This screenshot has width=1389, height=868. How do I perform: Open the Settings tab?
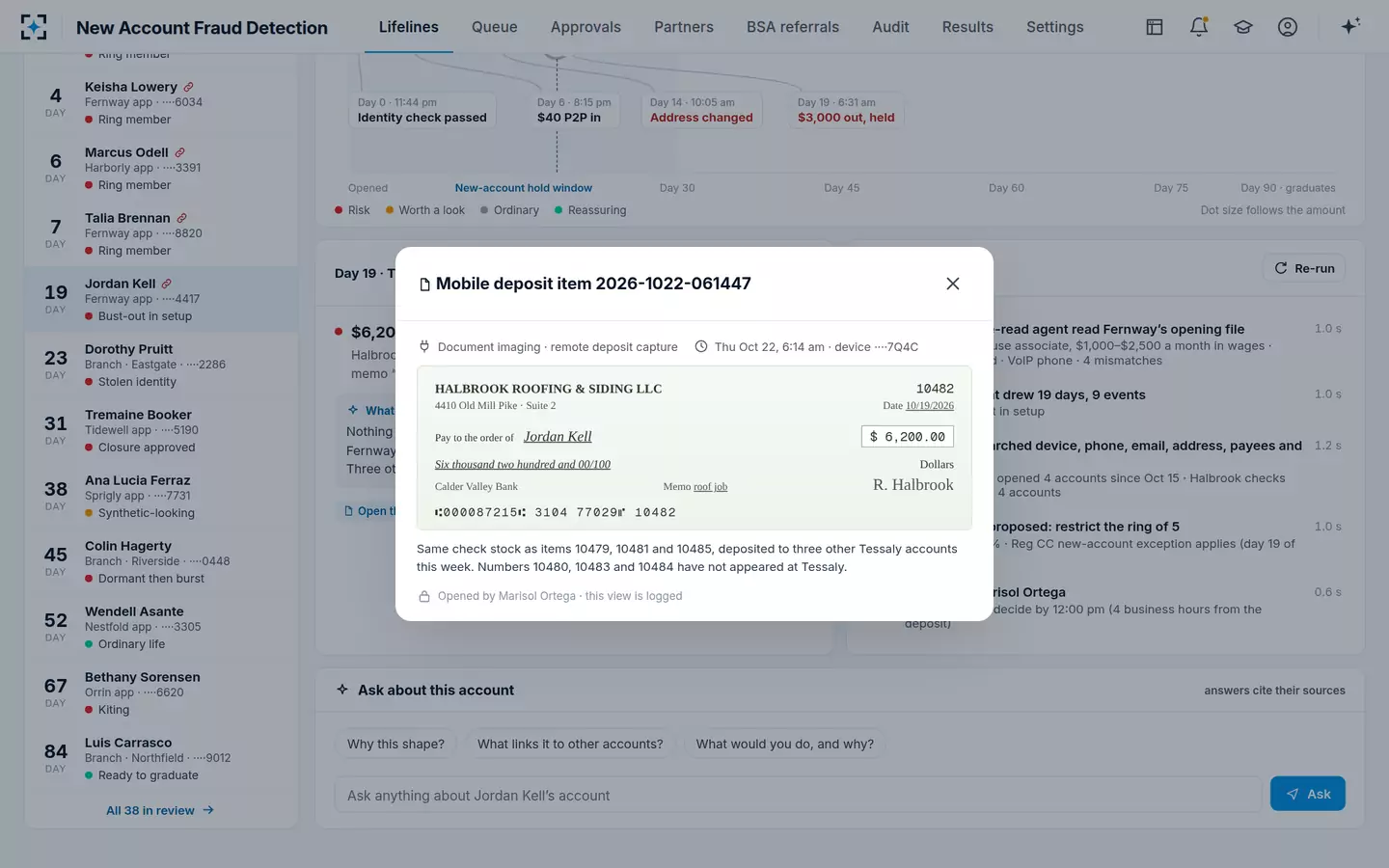1055,27
